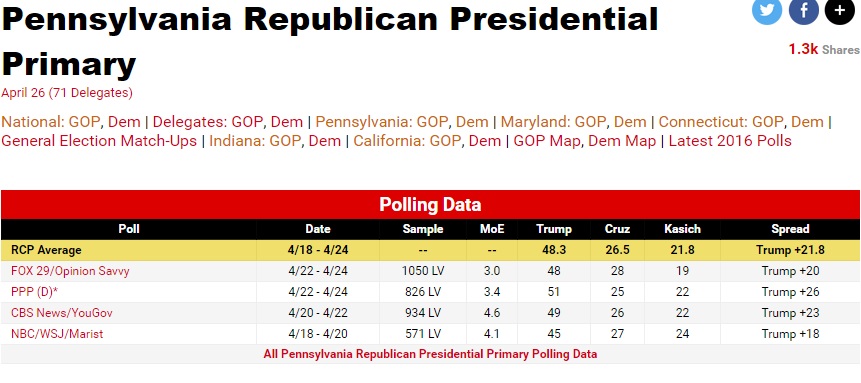861x383 pixels.
Task: Open the PPP (D) poll link
Action: click(x=35, y=292)
